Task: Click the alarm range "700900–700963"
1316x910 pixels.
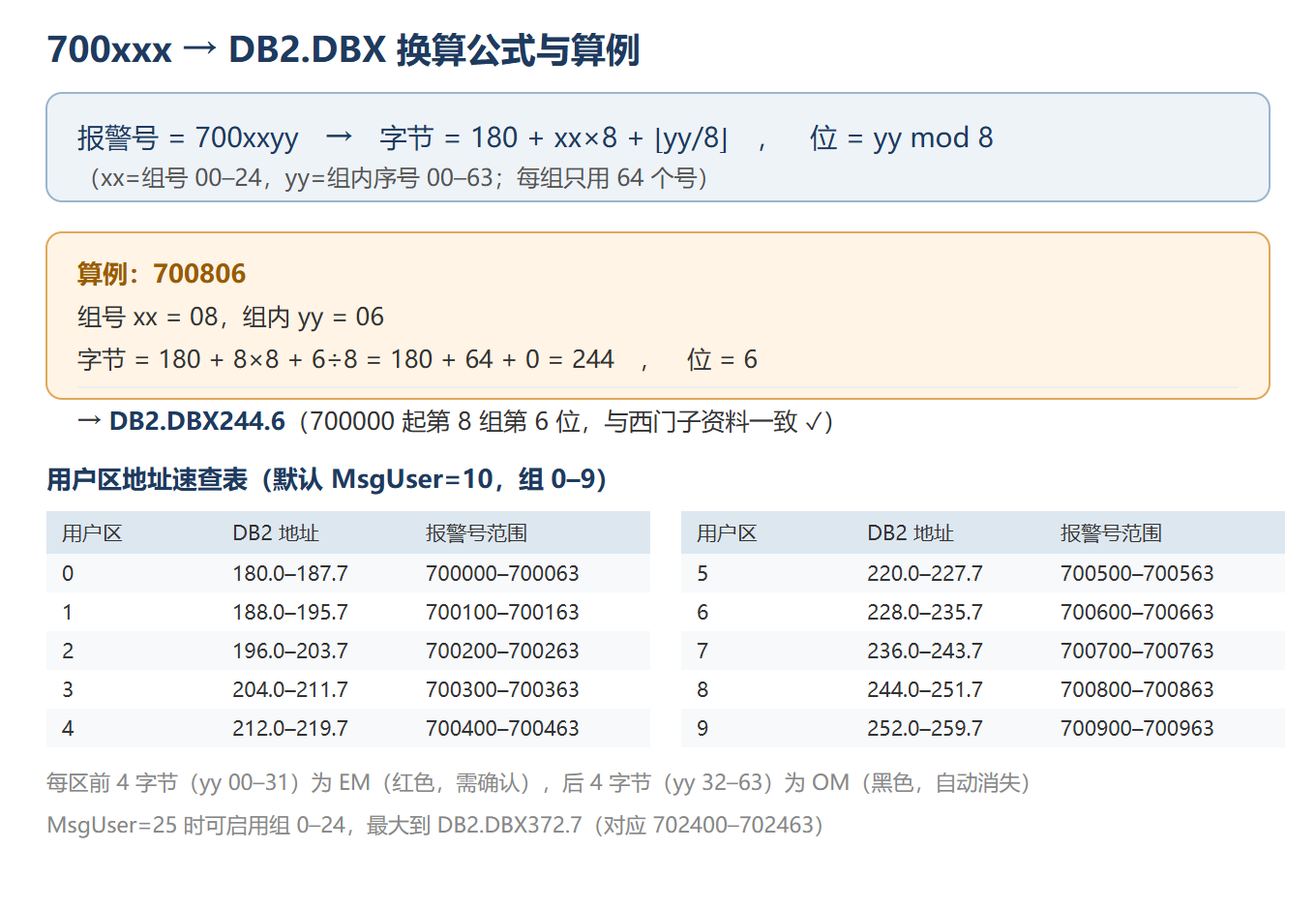Action: tap(1137, 728)
